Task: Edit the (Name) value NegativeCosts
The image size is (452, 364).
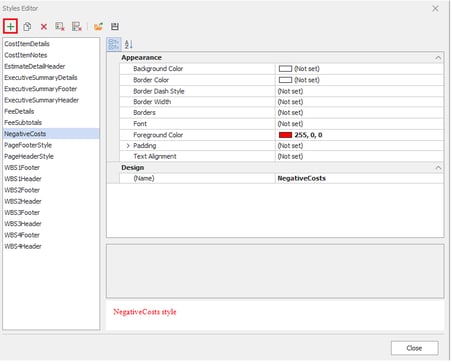Action: (x=359, y=178)
